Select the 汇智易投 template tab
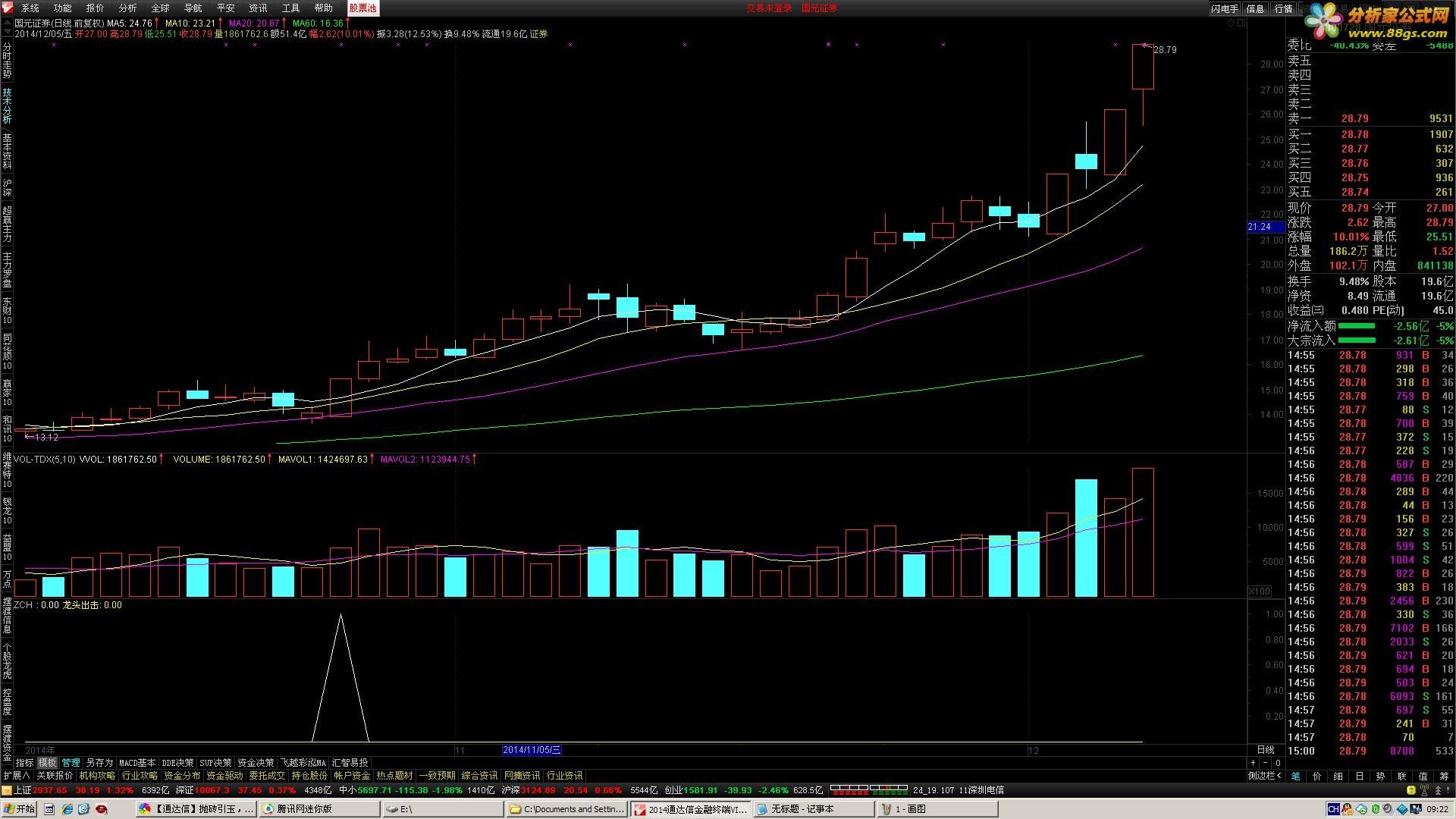 pos(350,763)
